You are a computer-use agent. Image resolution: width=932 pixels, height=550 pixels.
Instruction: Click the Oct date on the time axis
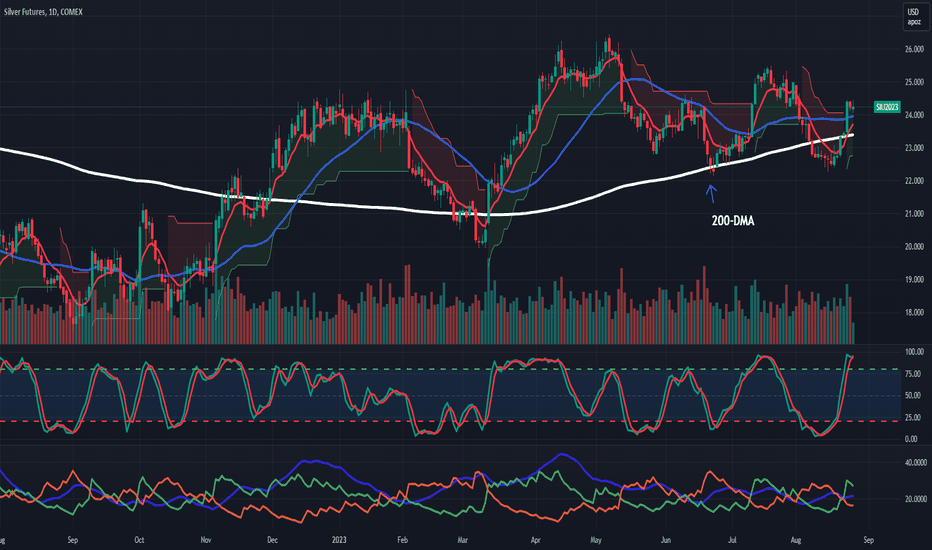tap(139, 540)
